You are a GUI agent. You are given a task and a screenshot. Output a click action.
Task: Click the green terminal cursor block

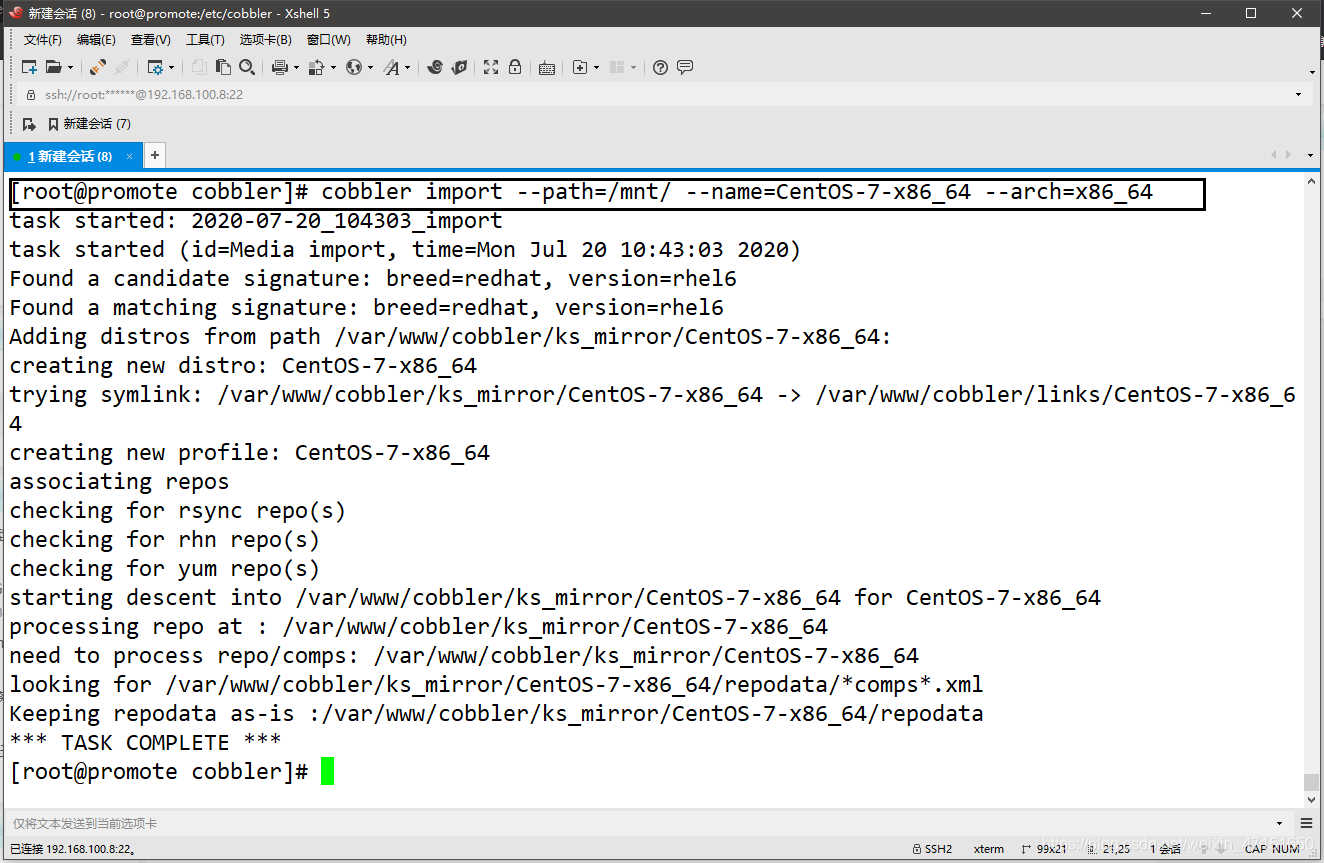327,772
